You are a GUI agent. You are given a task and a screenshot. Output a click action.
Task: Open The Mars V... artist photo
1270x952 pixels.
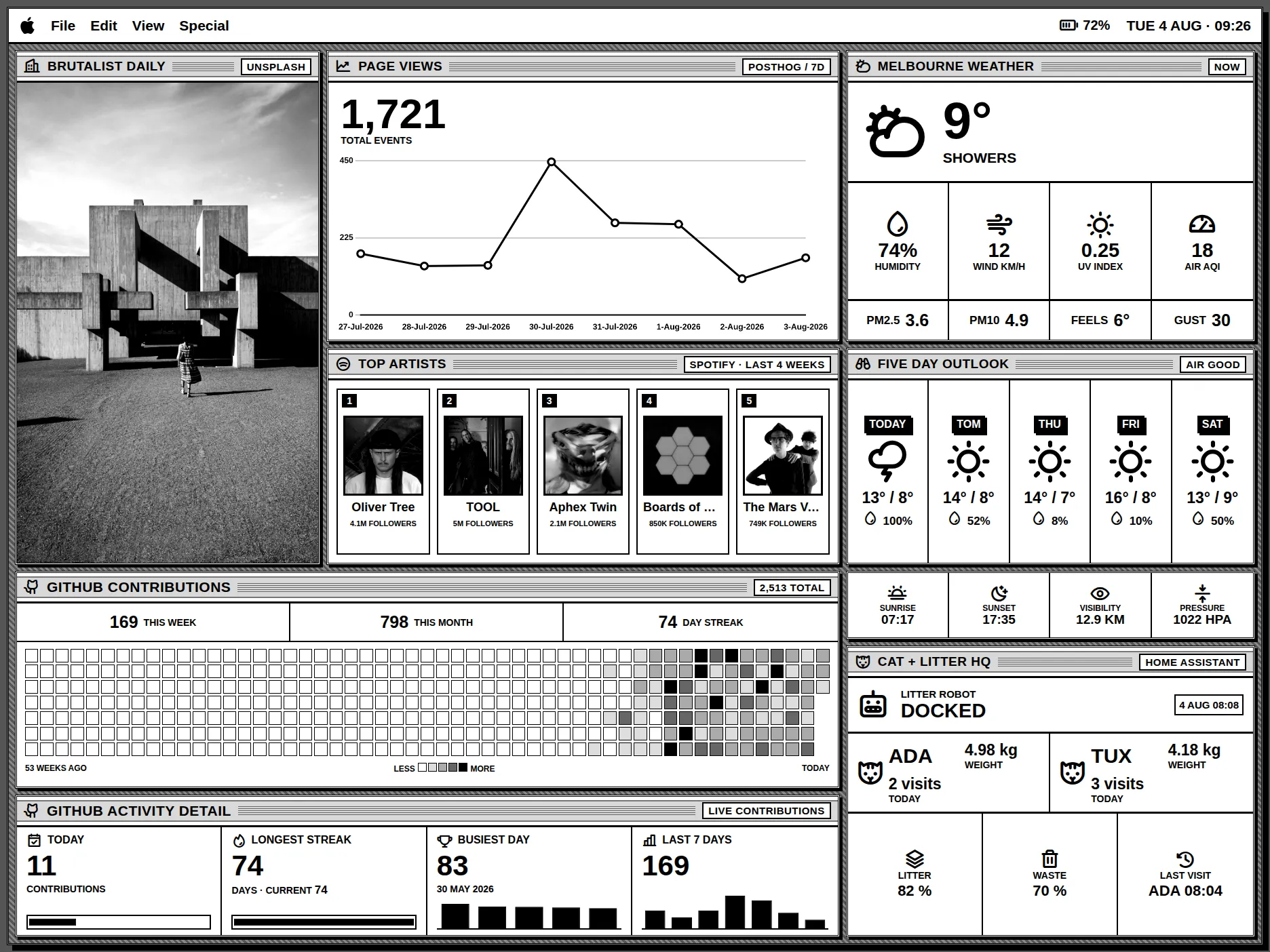[783, 456]
